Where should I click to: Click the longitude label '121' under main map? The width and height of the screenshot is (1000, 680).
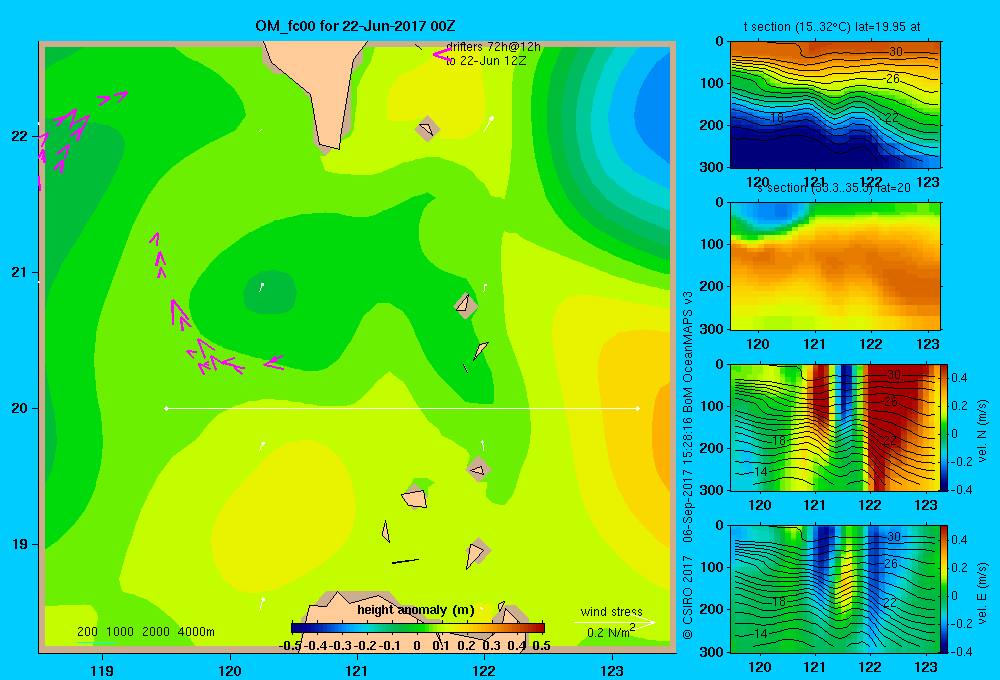(x=357, y=670)
